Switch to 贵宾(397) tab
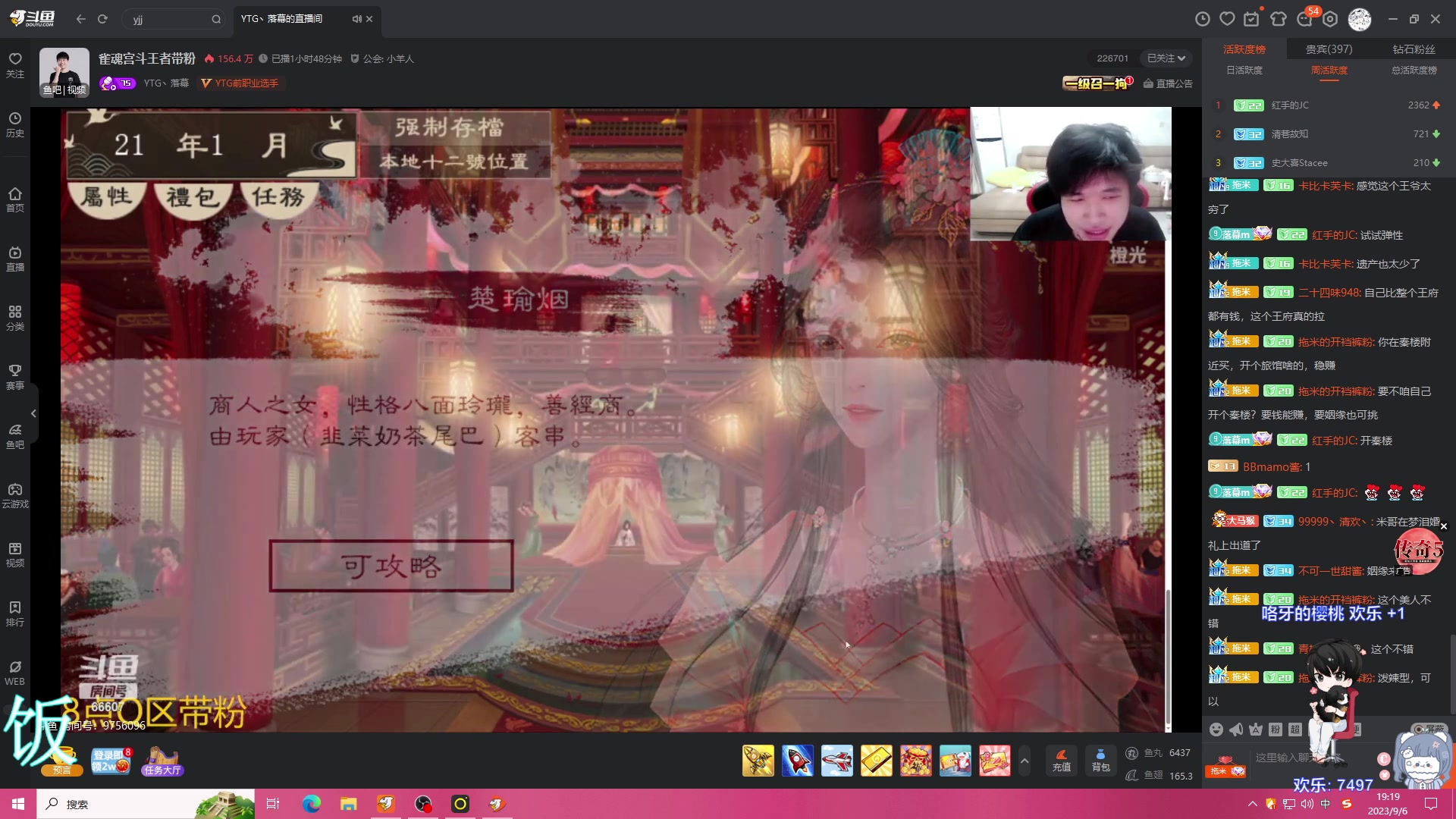 tap(1329, 49)
